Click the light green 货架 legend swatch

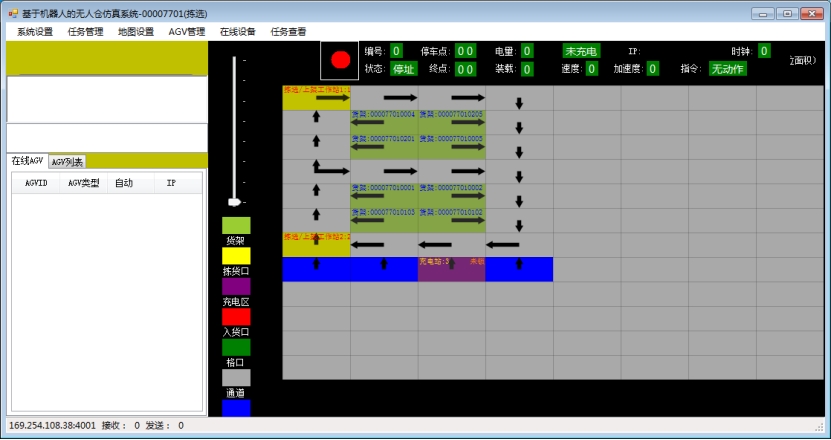[236, 225]
